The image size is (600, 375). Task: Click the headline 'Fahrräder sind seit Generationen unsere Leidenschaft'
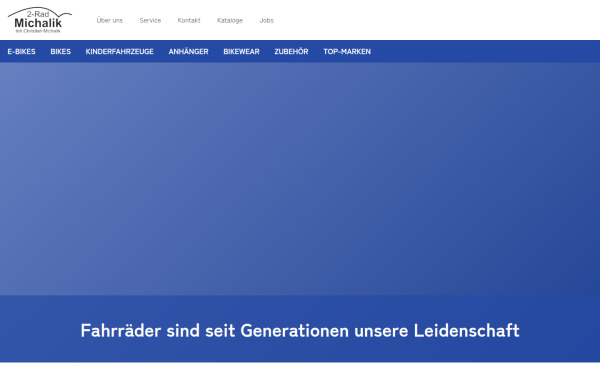tap(300, 331)
